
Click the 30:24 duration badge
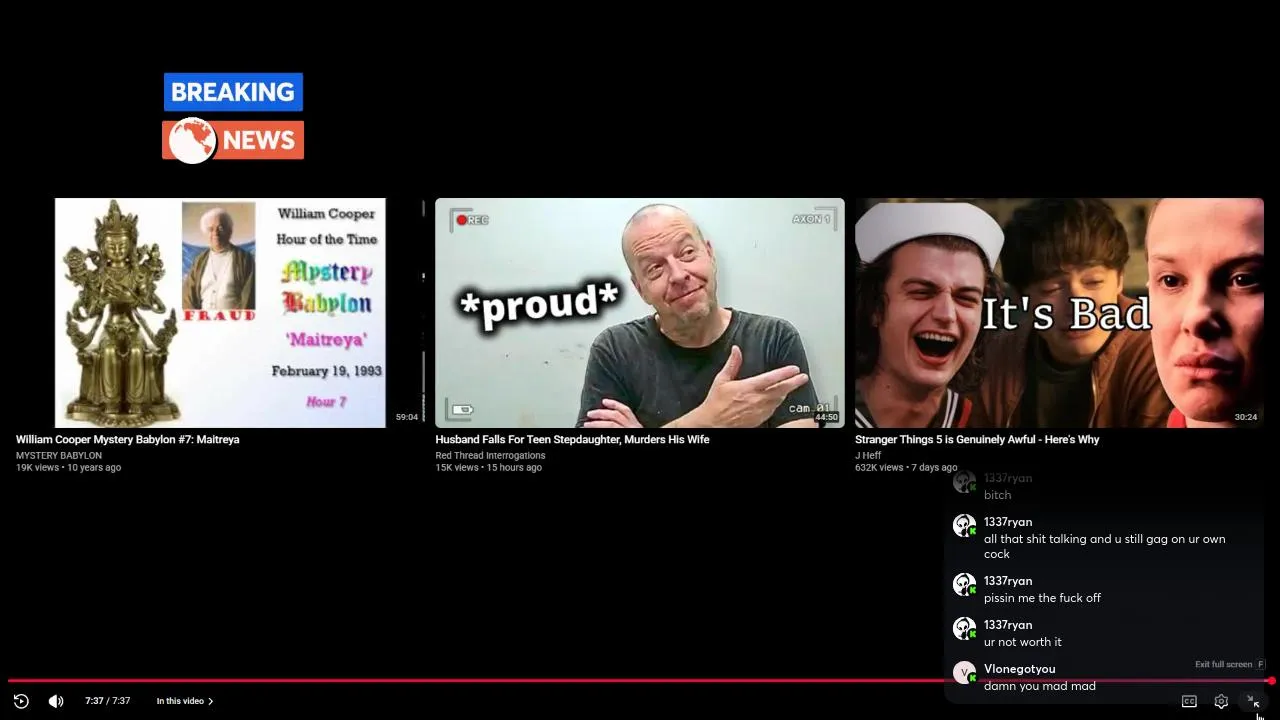1245,417
